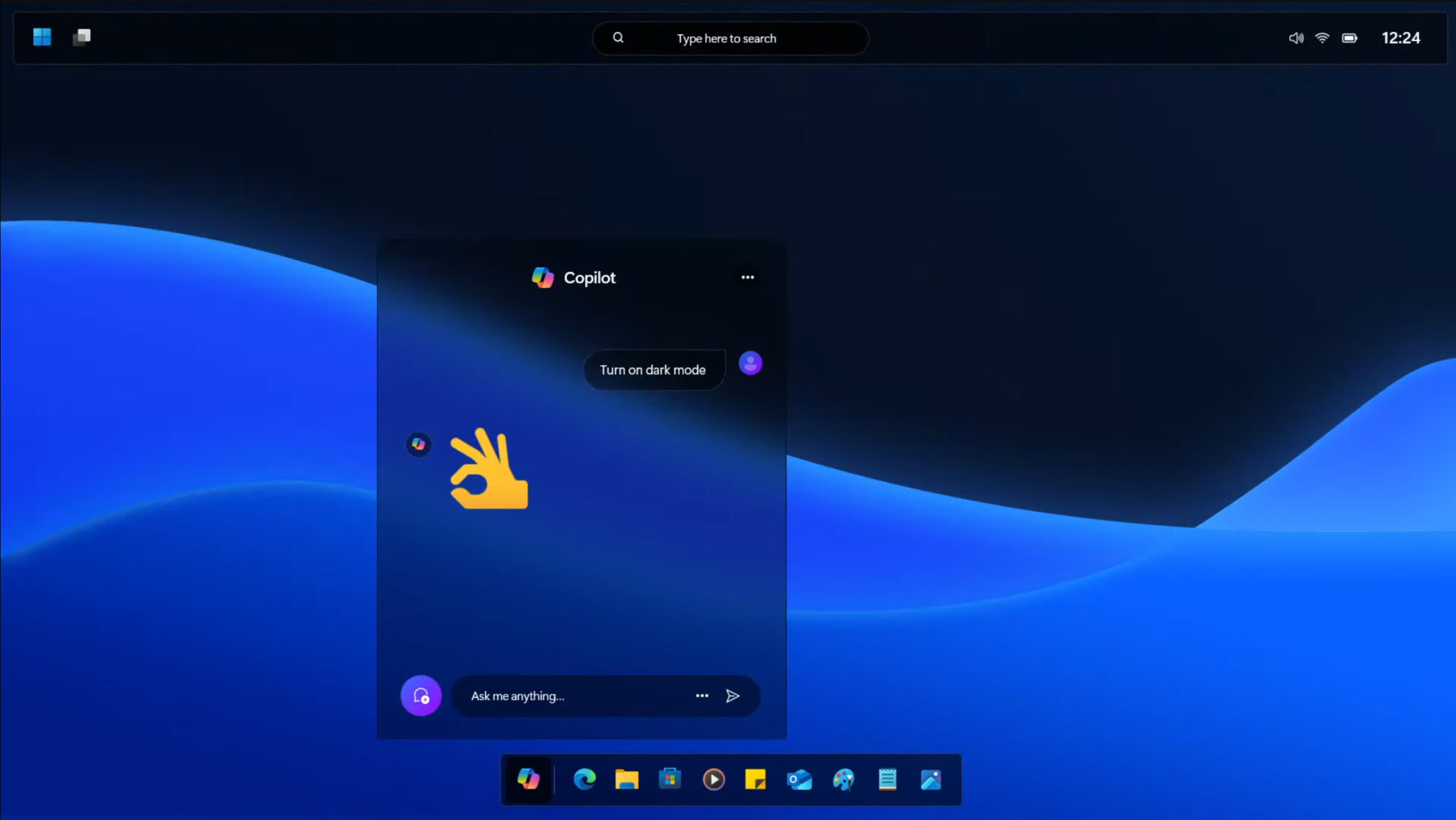Expand more options in chat input
This screenshot has height=820, width=1456.
[x=702, y=696]
